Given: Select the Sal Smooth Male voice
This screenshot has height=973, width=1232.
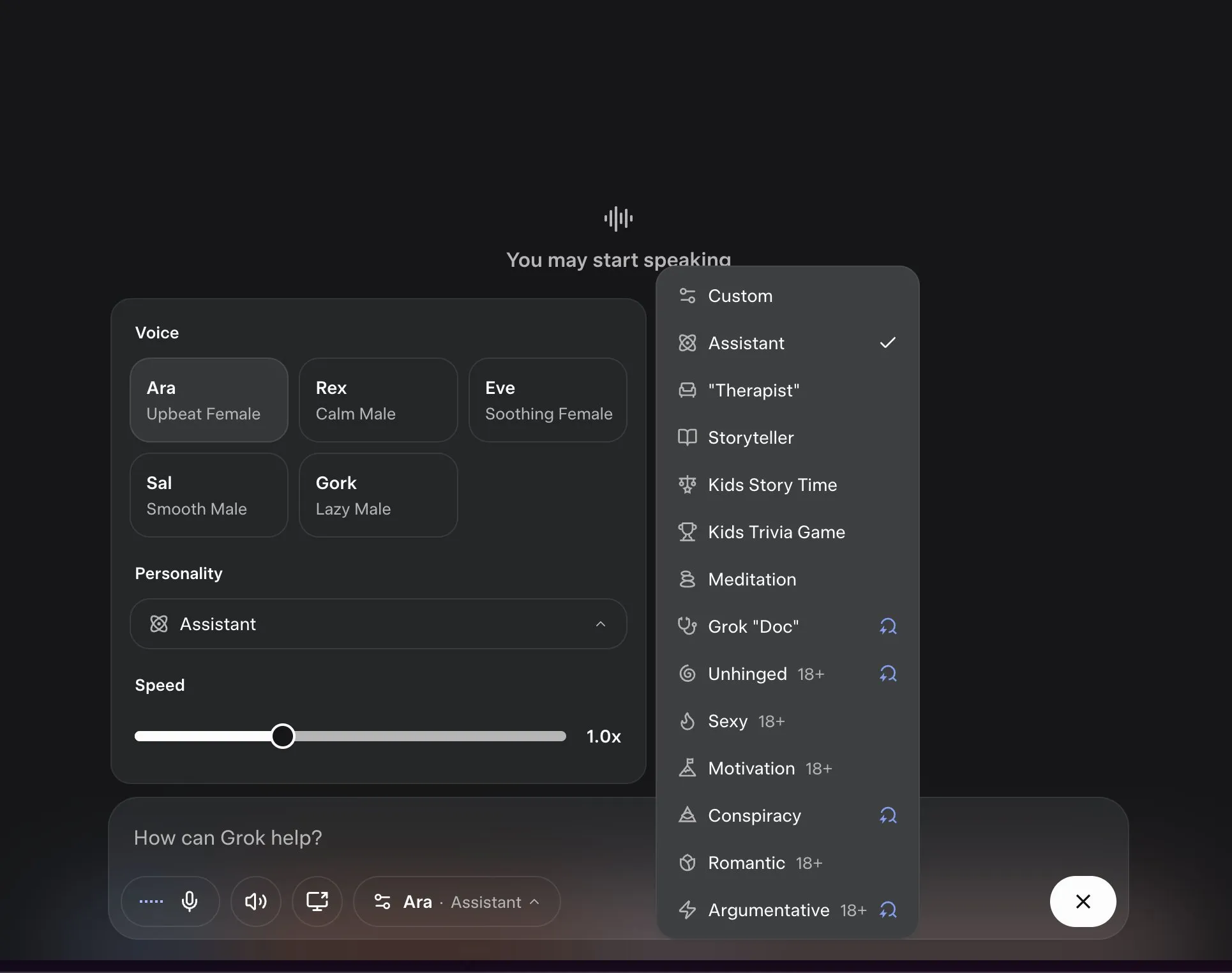Looking at the screenshot, I should click(209, 495).
